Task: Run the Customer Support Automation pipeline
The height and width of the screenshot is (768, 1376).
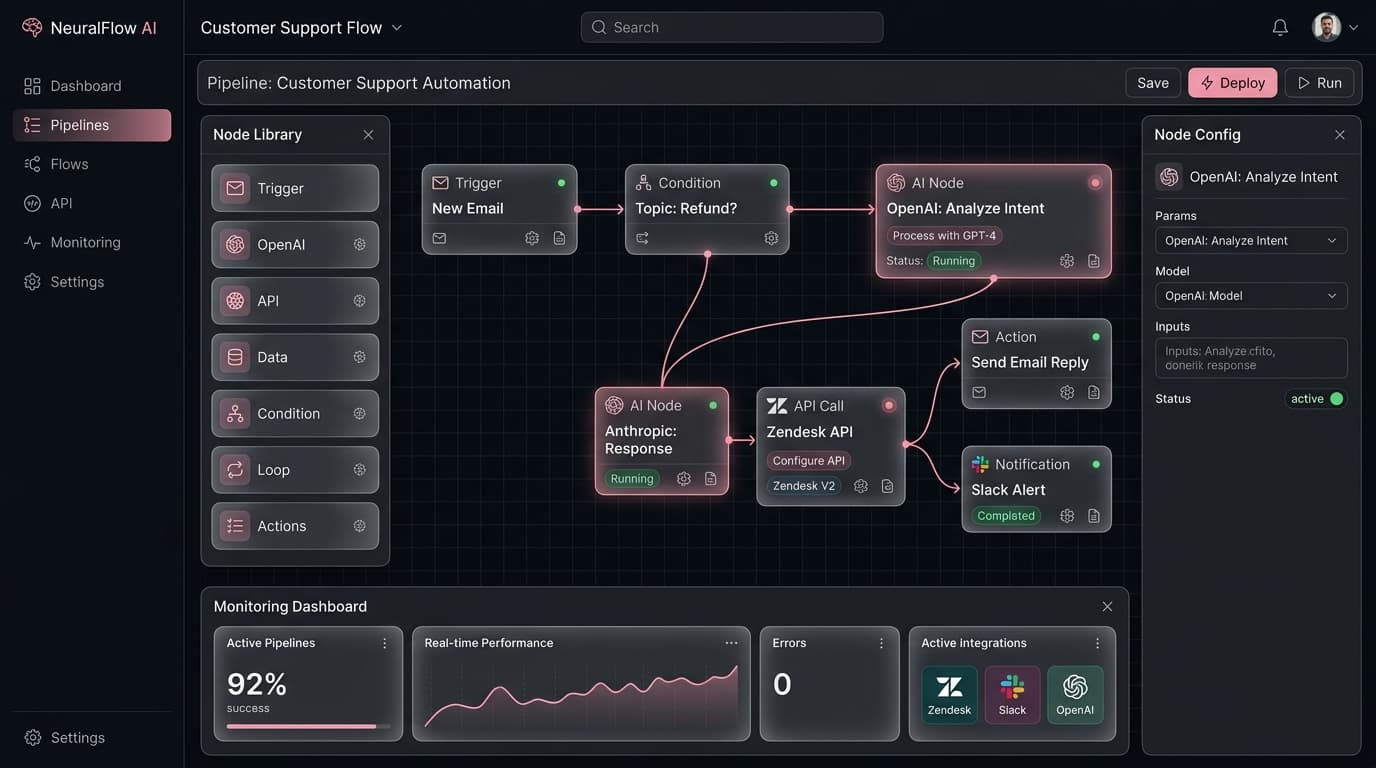Action: 1319,82
